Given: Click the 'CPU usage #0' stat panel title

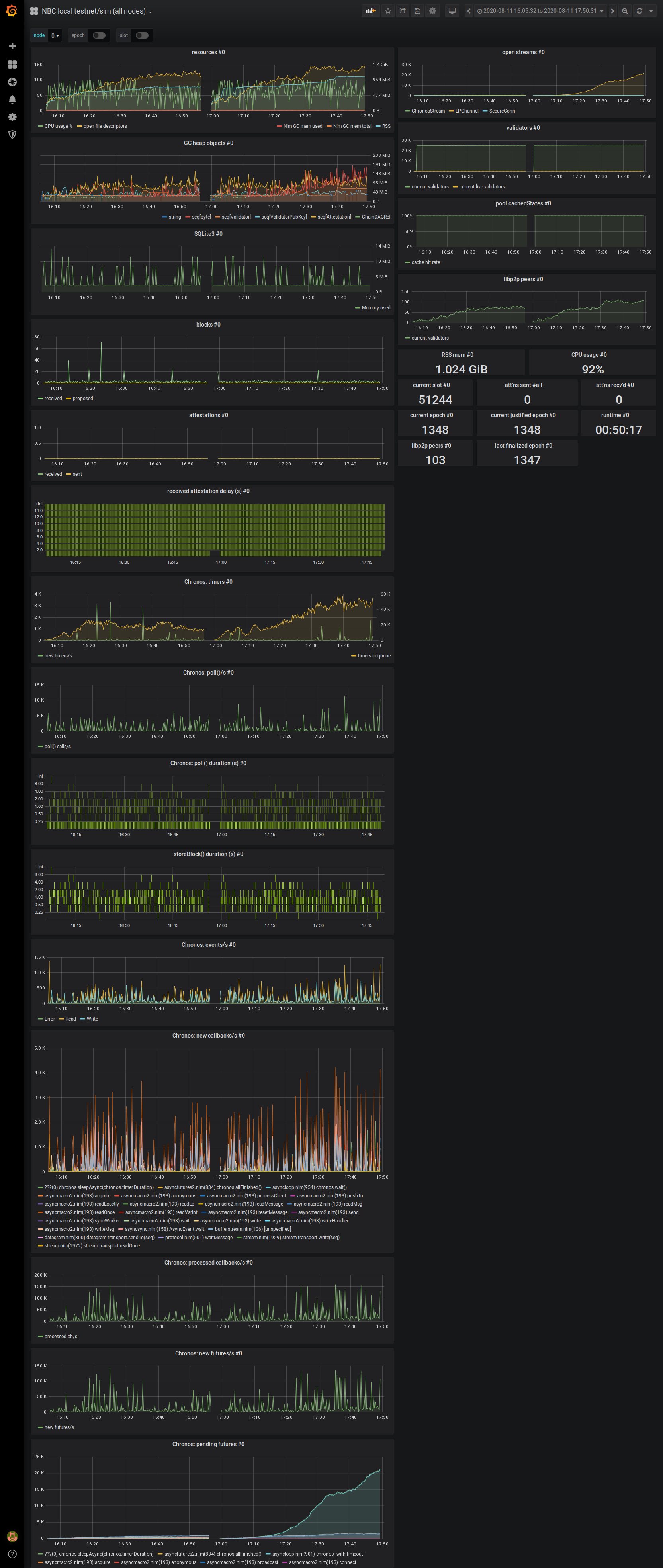Looking at the screenshot, I should pyautogui.click(x=589, y=355).
